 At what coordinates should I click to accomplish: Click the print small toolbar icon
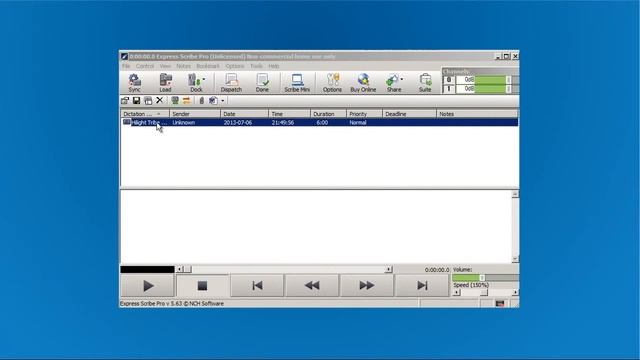click(x=148, y=100)
